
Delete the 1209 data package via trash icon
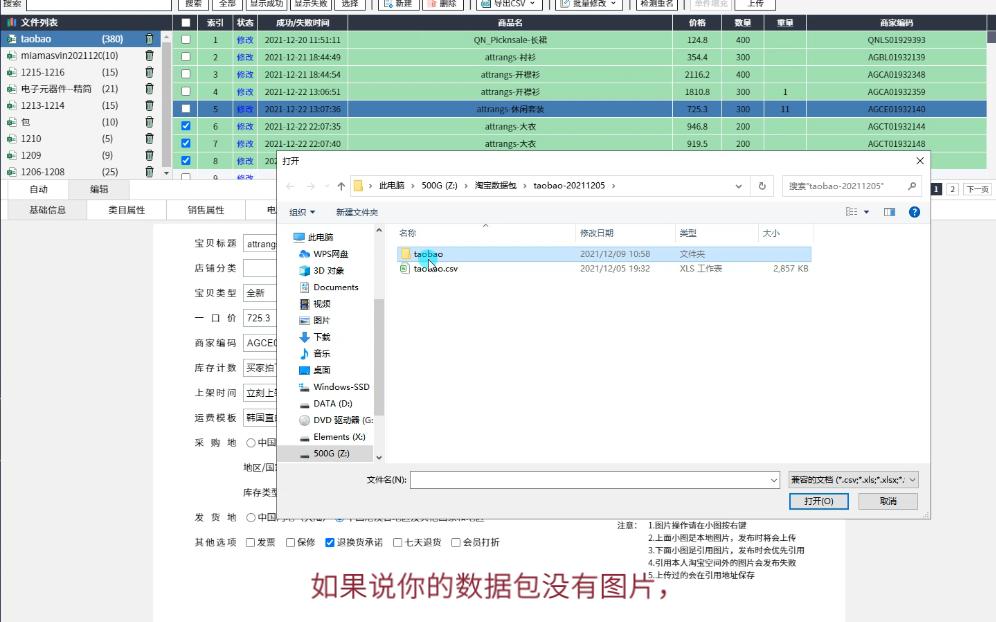pyautogui.click(x=147, y=155)
